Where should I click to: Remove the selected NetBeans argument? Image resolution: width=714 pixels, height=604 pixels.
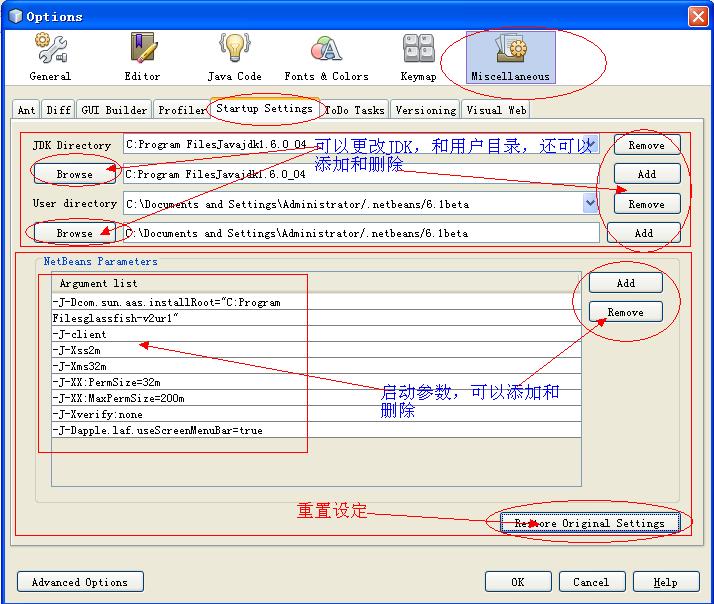tap(626, 312)
